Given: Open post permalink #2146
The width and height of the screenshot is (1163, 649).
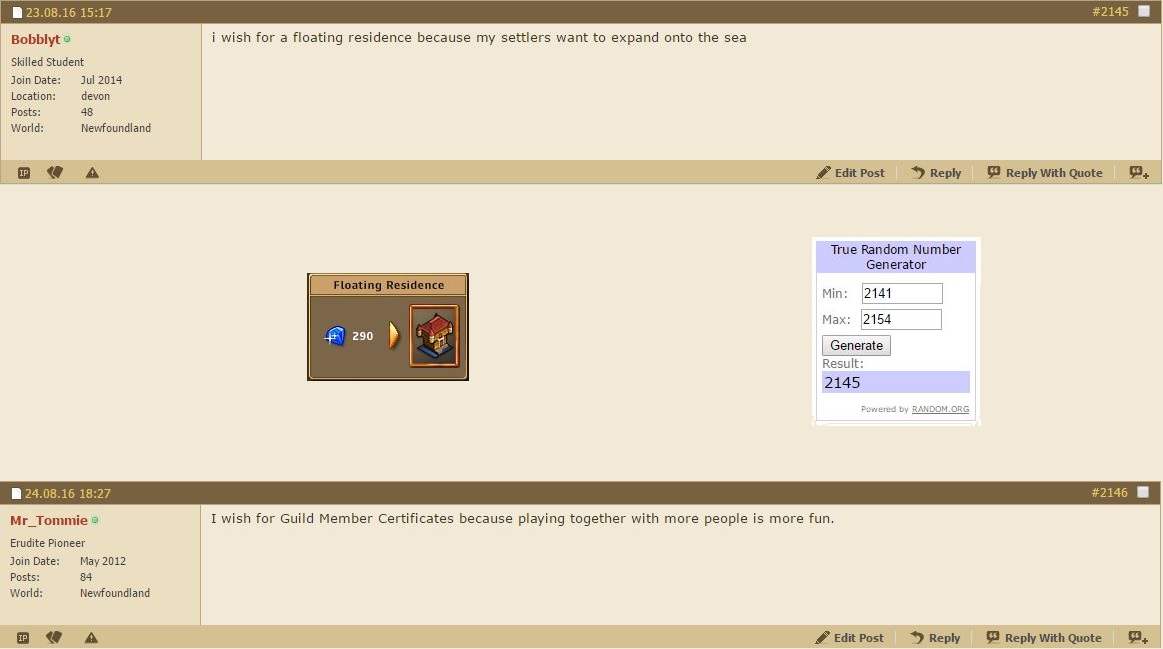Looking at the screenshot, I should 1110,492.
